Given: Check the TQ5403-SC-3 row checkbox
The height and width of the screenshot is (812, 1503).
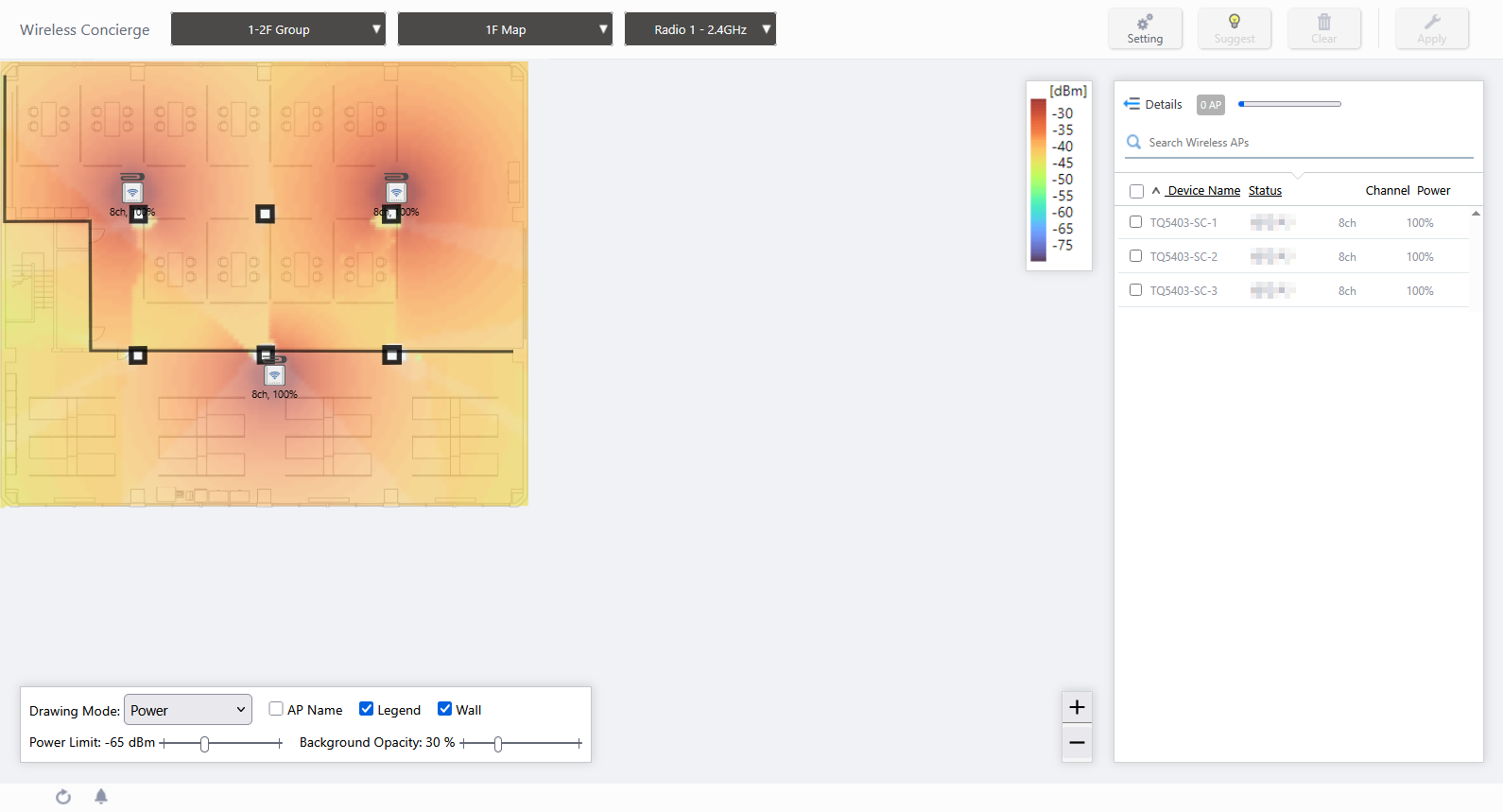Looking at the screenshot, I should (1135, 290).
